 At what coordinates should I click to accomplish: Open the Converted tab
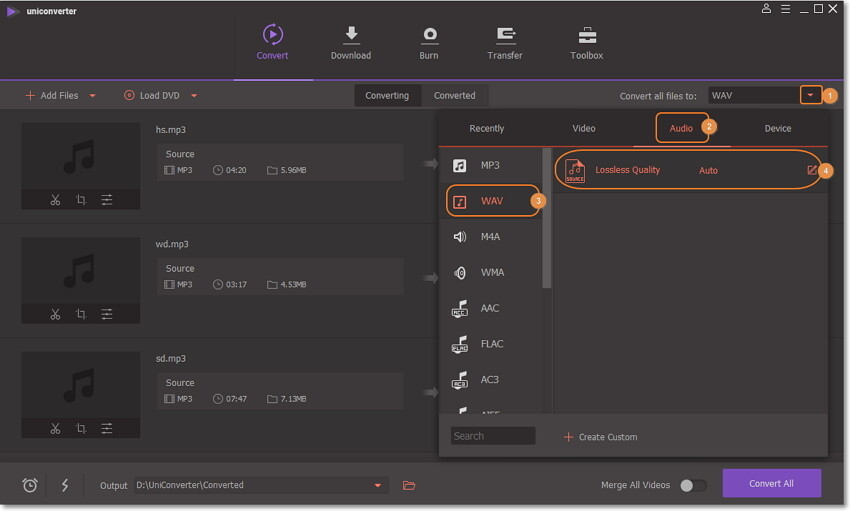(454, 95)
